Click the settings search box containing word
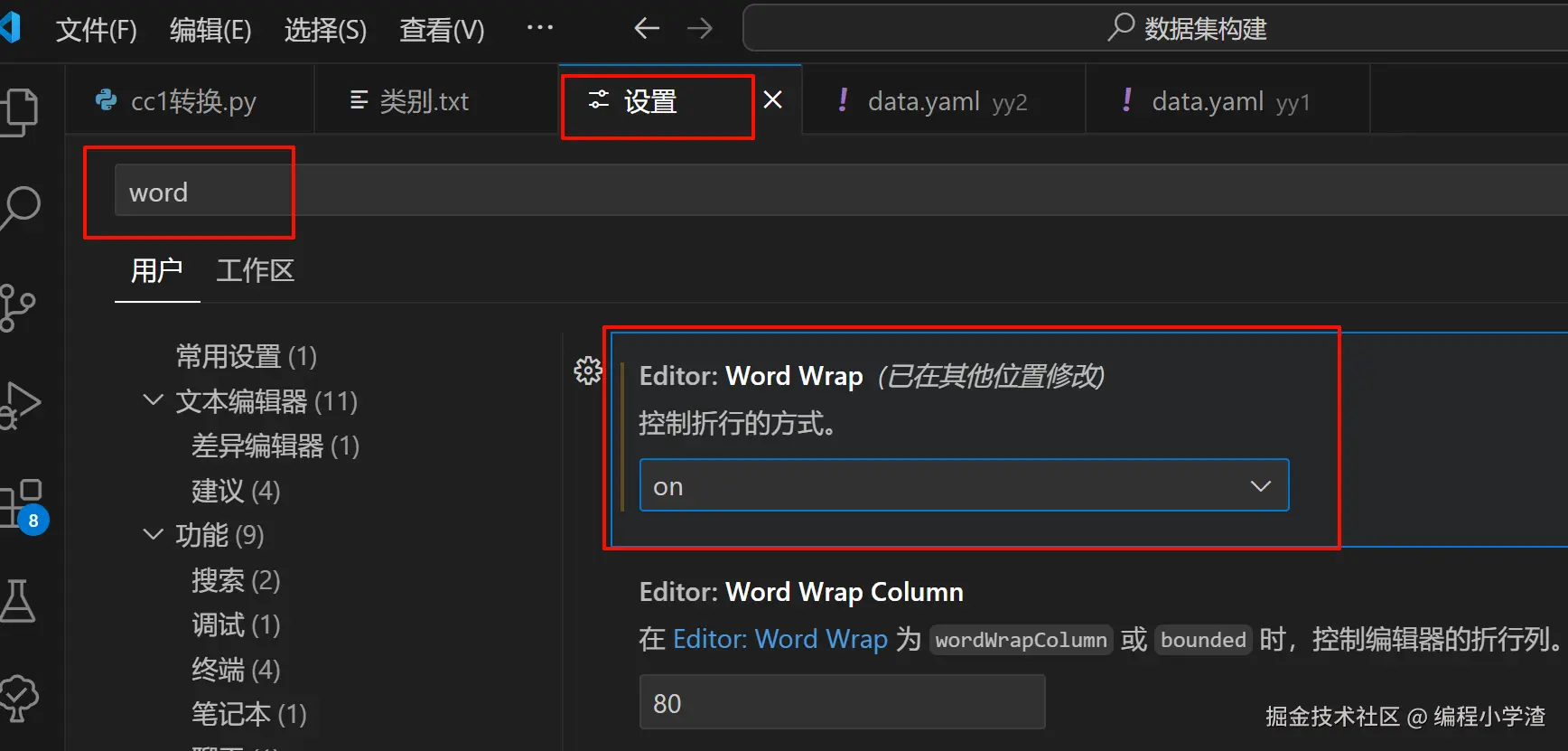Viewport: 1568px width, 751px height. (840, 191)
